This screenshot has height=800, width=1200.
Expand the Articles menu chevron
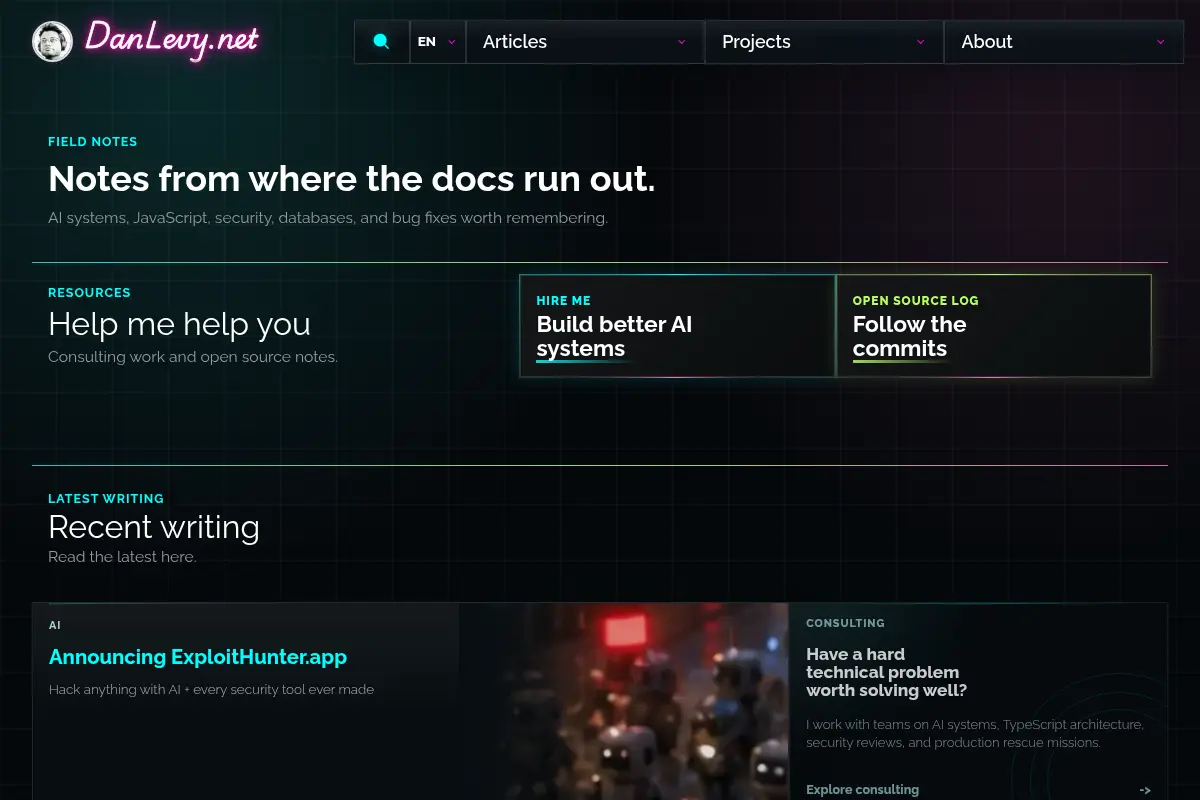pyautogui.click(x=682, y=42)
